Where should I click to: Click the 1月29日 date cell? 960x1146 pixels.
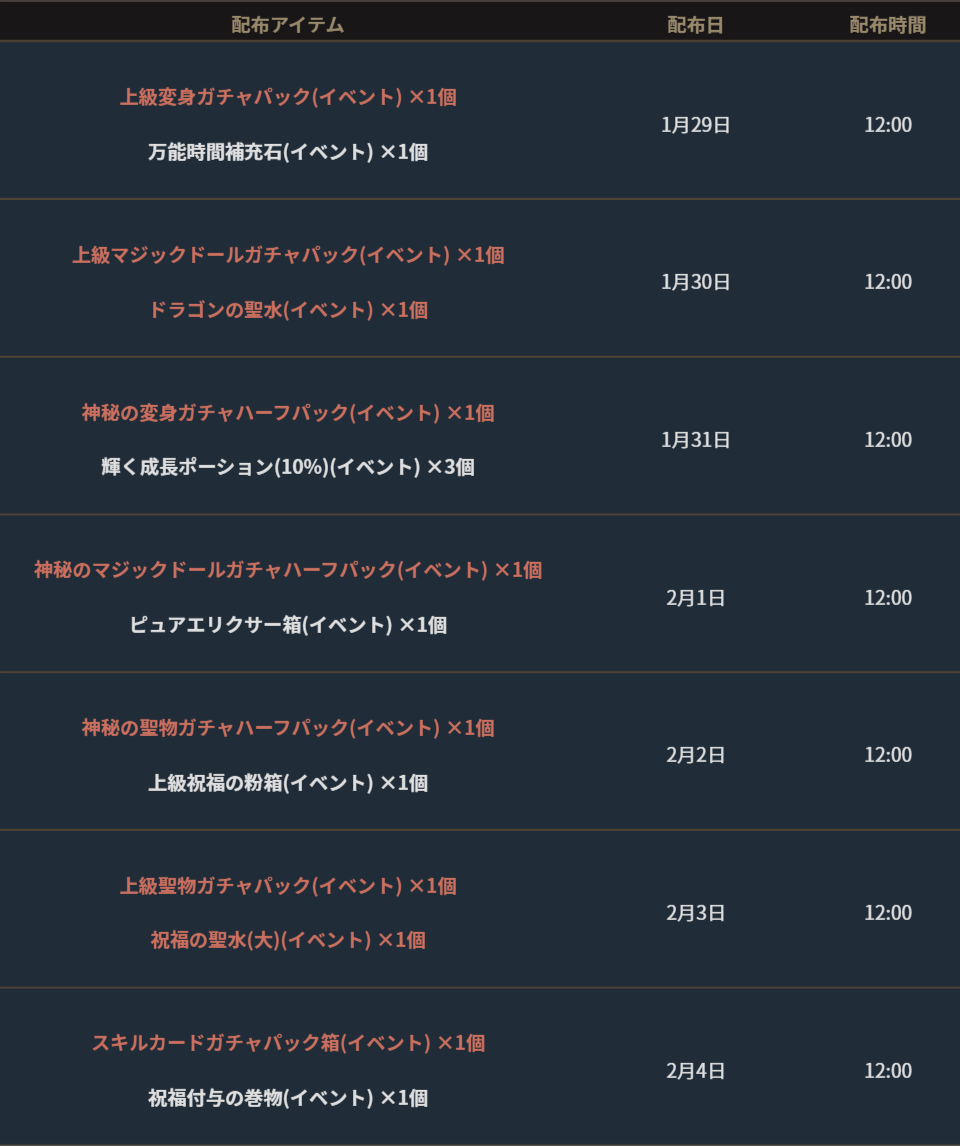click(x=695, y=125)
